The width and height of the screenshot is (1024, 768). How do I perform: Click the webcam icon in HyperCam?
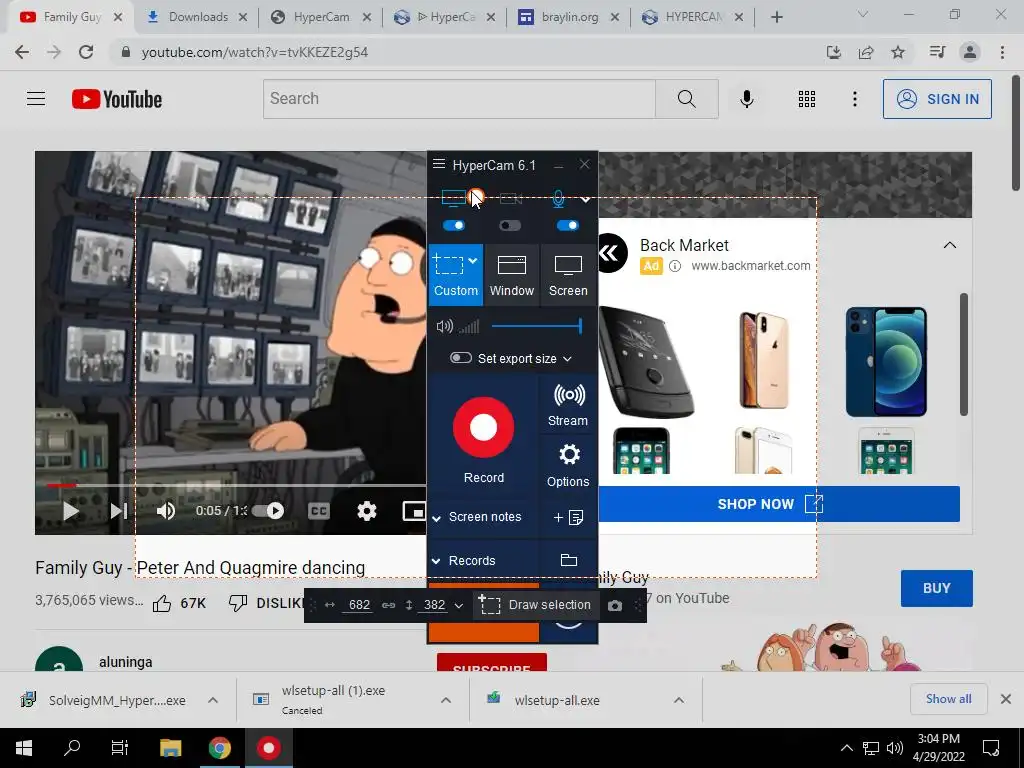click(x=511, y=199)
